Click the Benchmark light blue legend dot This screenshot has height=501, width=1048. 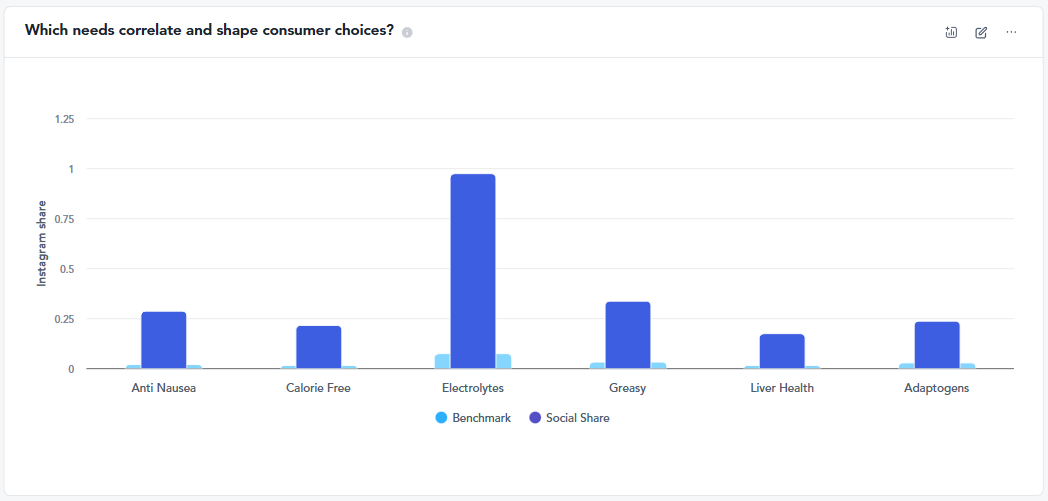[x=441, y=418]
